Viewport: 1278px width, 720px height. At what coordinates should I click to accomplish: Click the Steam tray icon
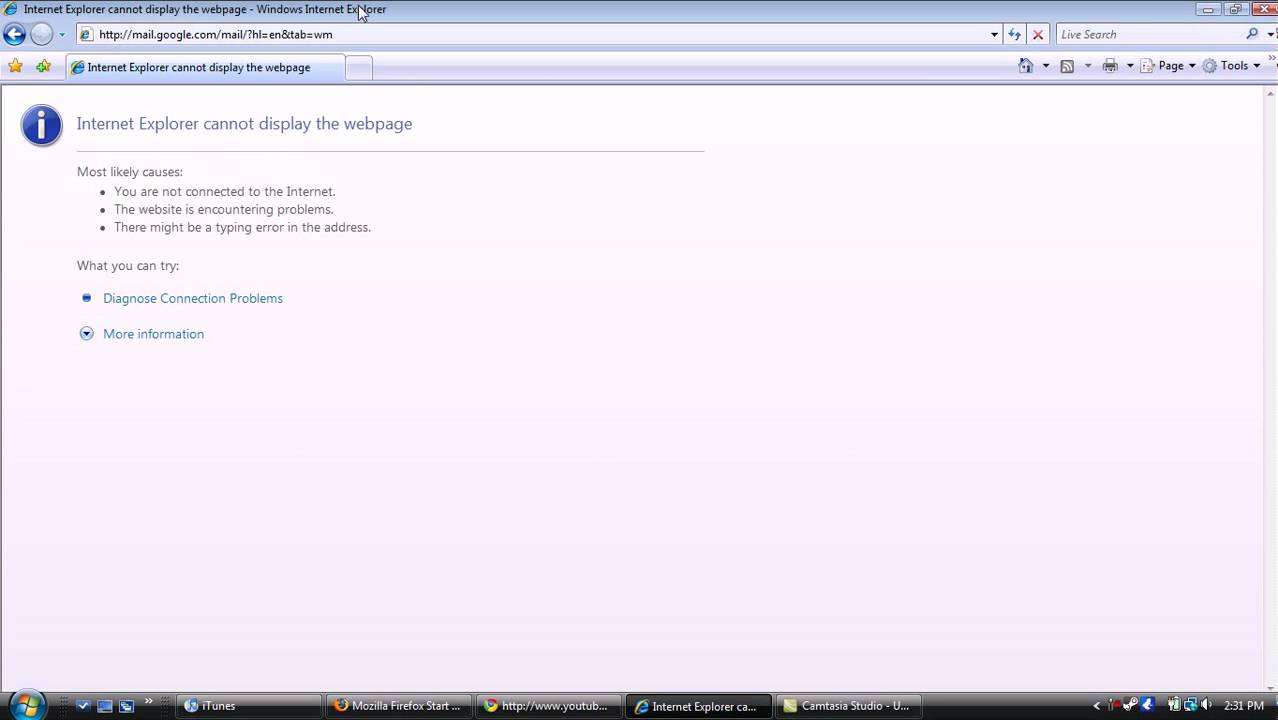(1131, 705)
